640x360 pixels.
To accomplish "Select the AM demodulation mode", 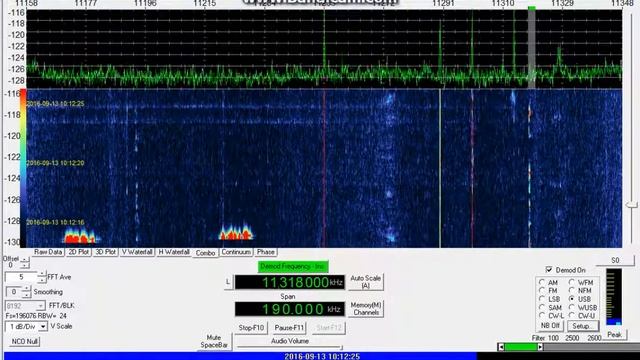I will [542, 282].
